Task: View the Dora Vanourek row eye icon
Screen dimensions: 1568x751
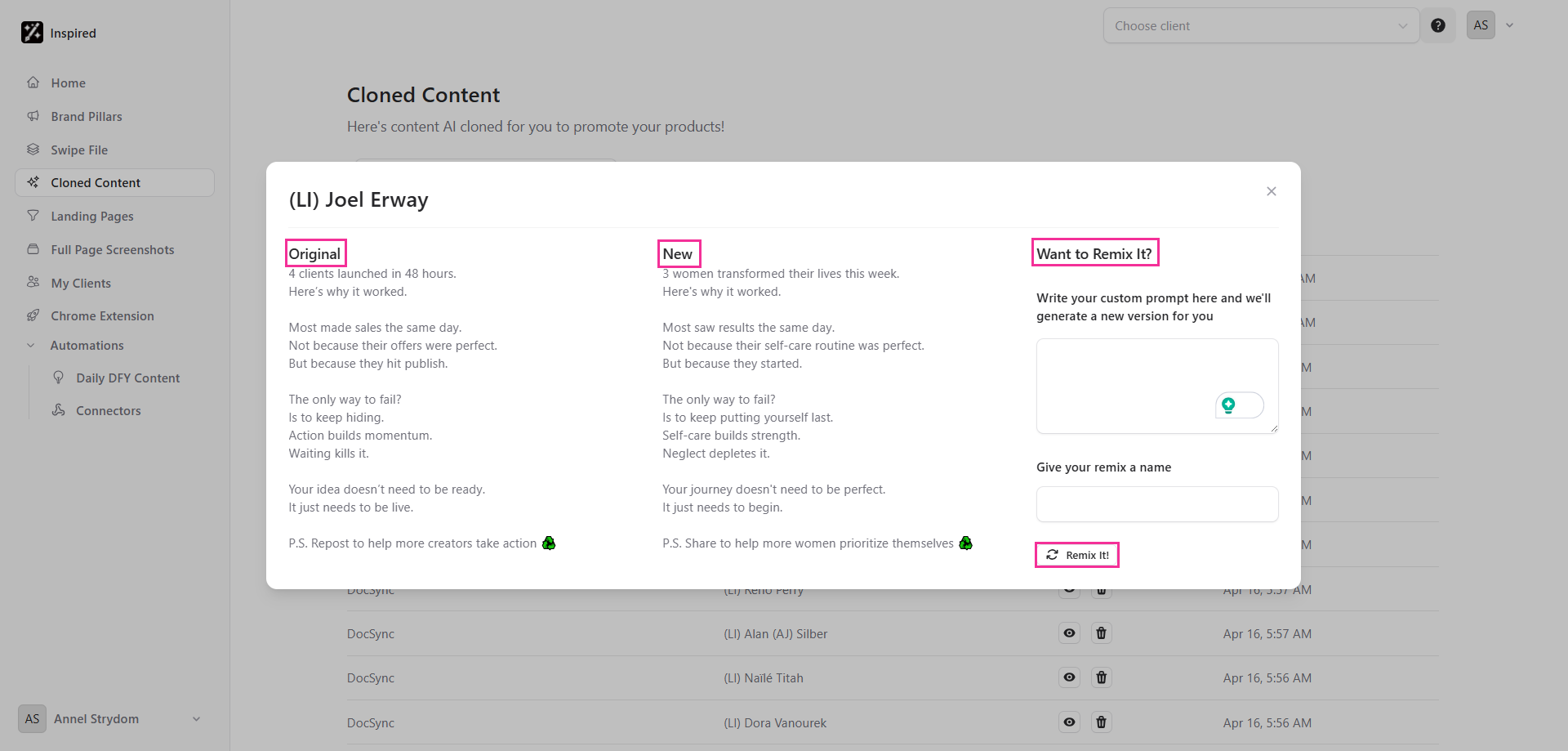Action: tap(1069, 722)
